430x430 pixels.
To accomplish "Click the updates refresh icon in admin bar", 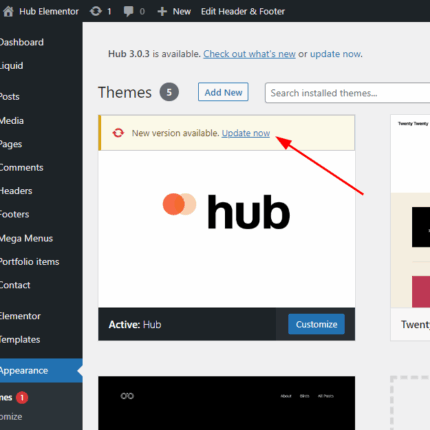I will pos(96,11).
